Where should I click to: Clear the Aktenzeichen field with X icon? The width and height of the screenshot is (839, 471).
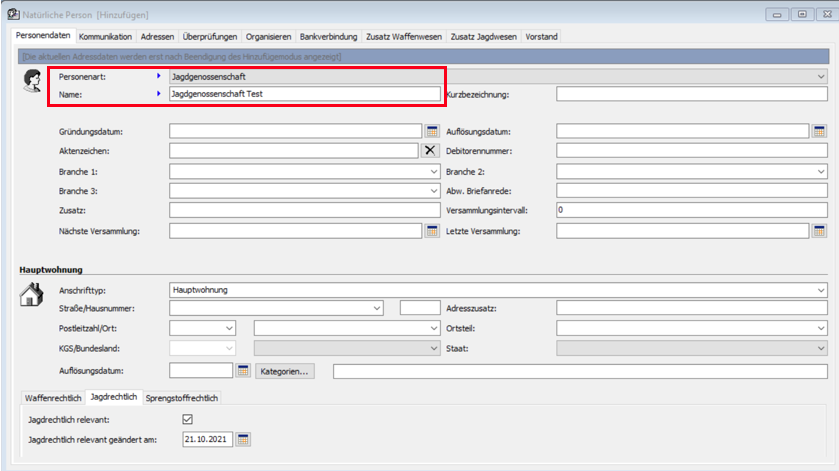point(431,150)
